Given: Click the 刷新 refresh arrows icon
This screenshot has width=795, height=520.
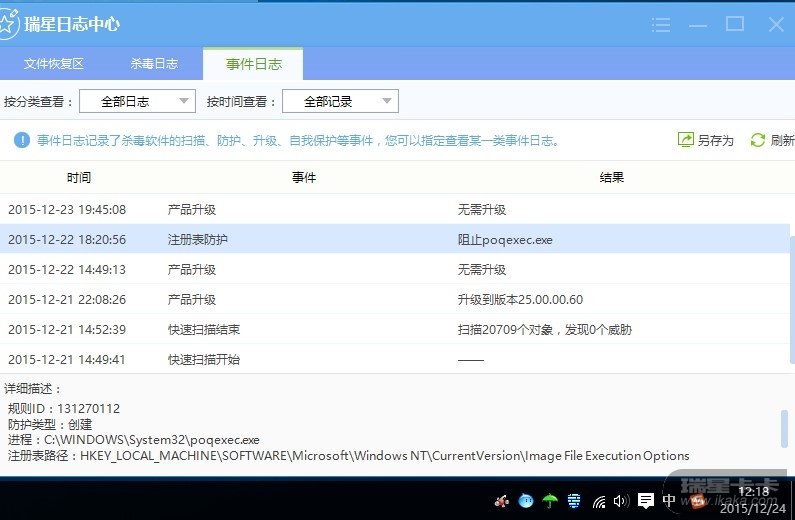Looking at the screenshot, I should tap(757, 140).
